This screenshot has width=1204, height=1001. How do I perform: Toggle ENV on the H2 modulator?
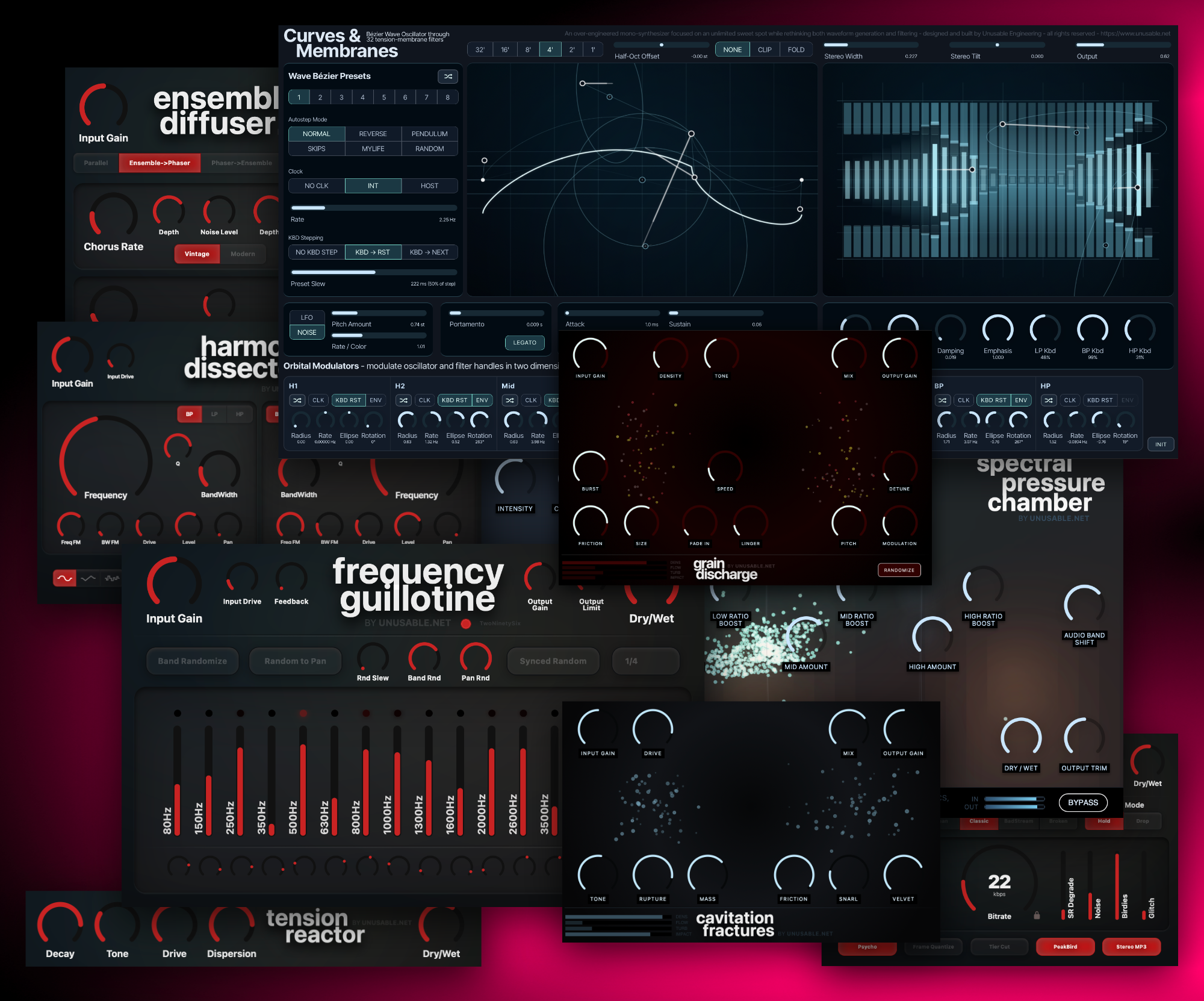tap(482, 401)
